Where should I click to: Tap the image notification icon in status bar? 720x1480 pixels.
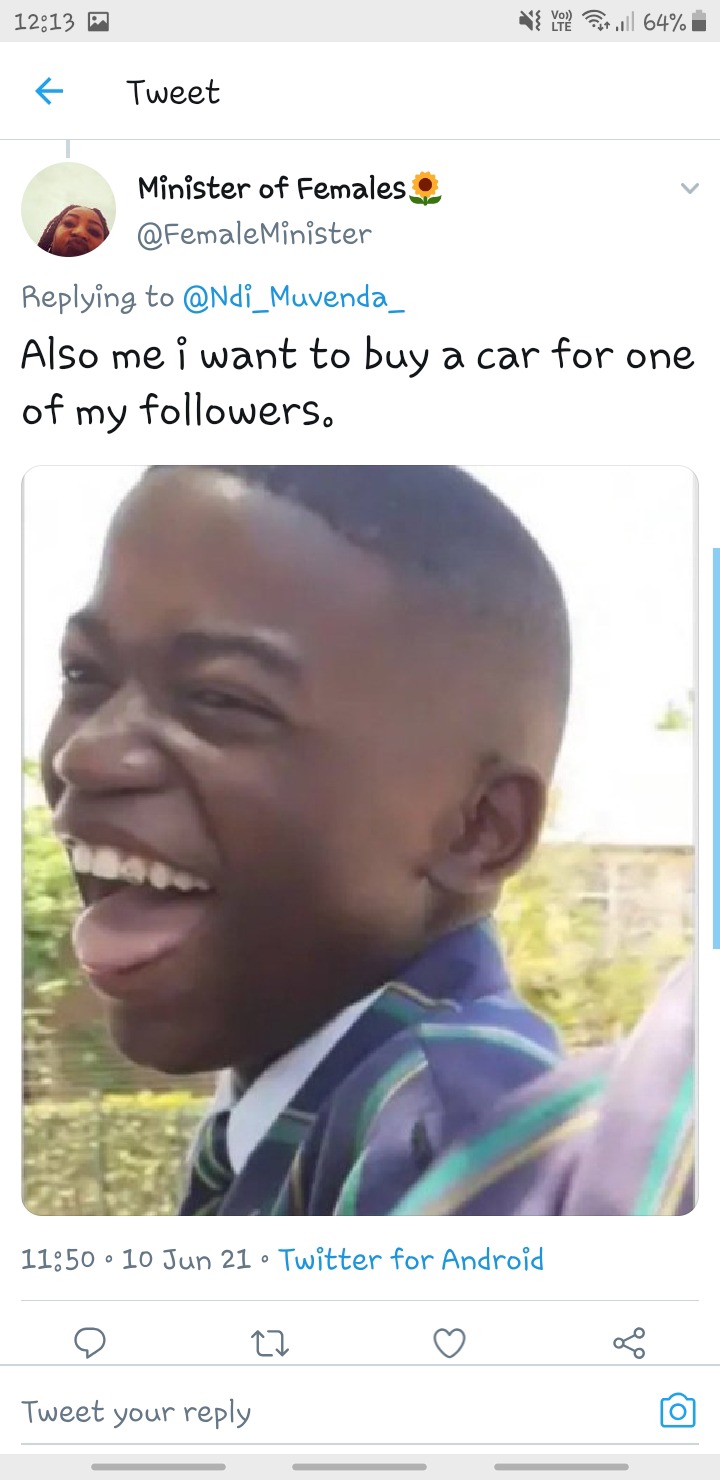pyautogui.click(x=98, y=21)
